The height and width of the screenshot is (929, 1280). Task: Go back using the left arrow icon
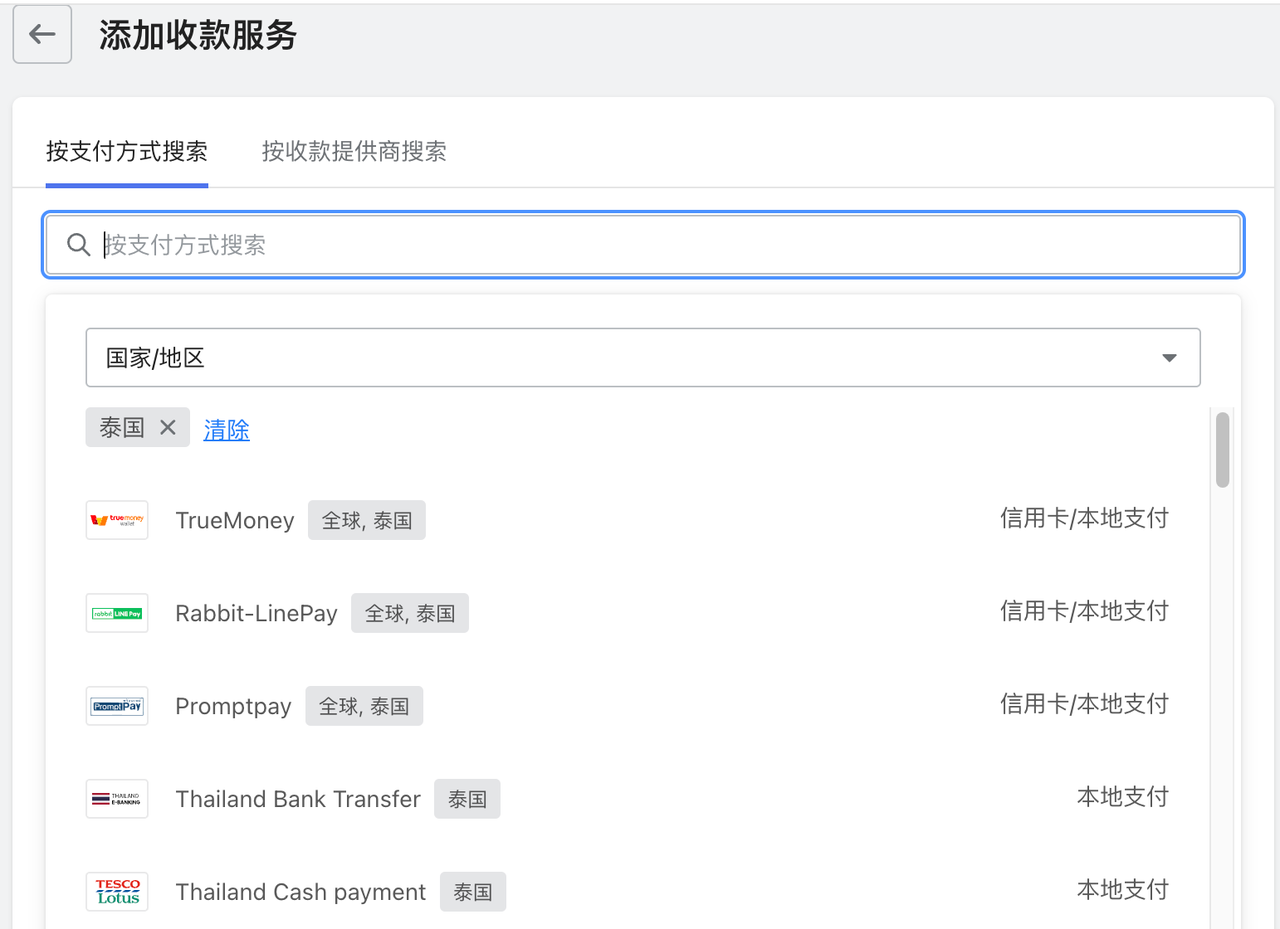41,34
